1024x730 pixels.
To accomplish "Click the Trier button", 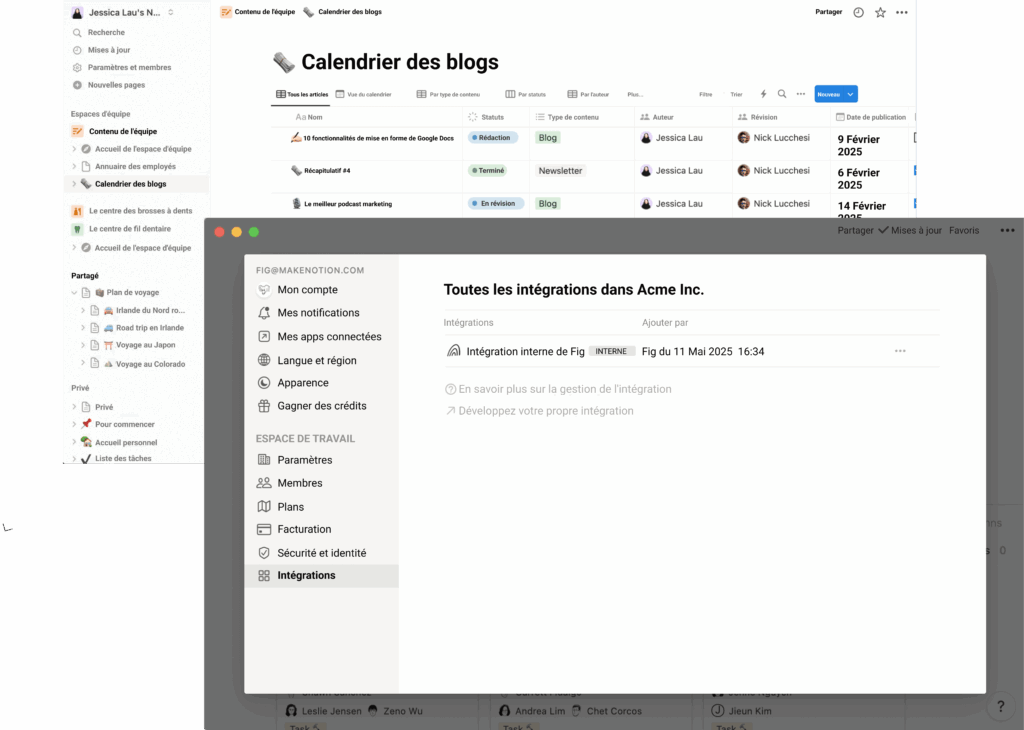I will tap(736, 94).
